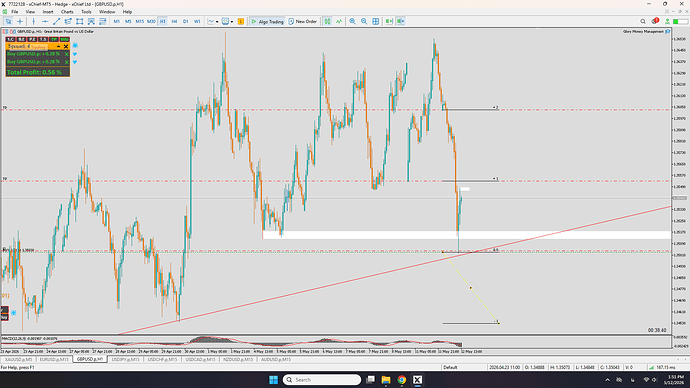Switch to AUDUSD.p,M15 chart tab
The height and width of the screenshot is (388, 690).
(276, 359)
